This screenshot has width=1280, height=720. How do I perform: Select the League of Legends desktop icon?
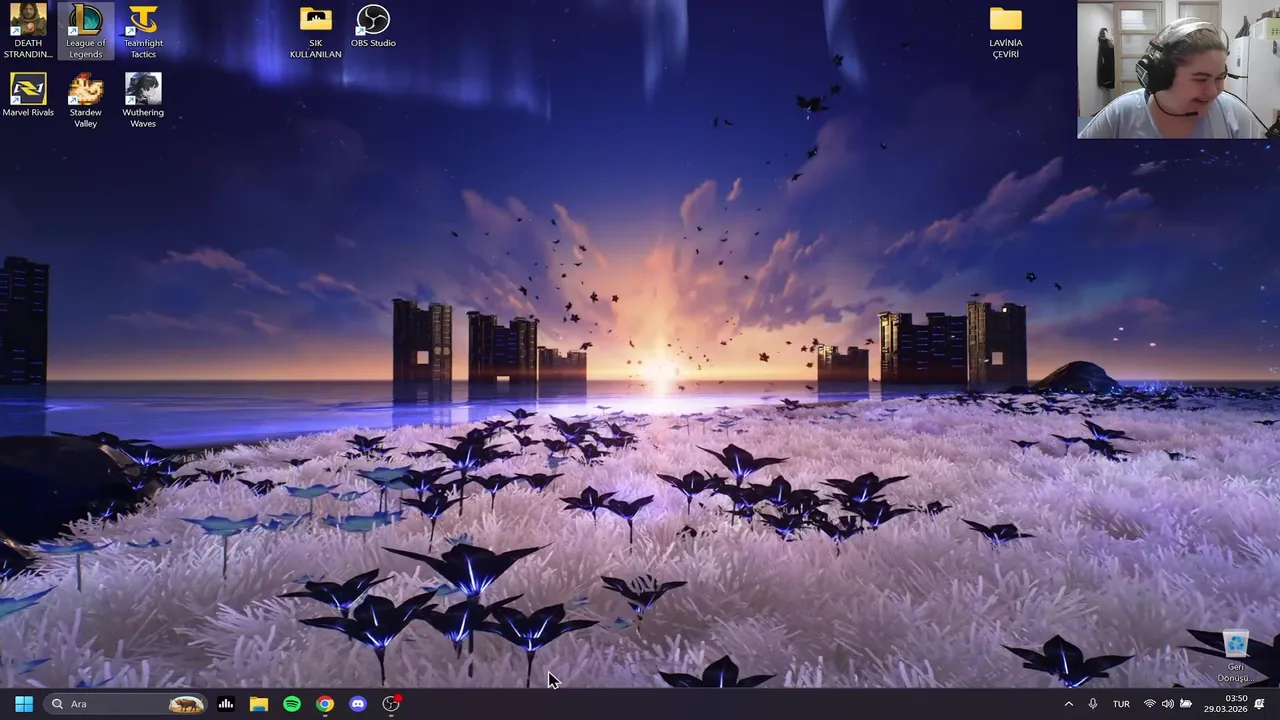(x=86, y=31)
